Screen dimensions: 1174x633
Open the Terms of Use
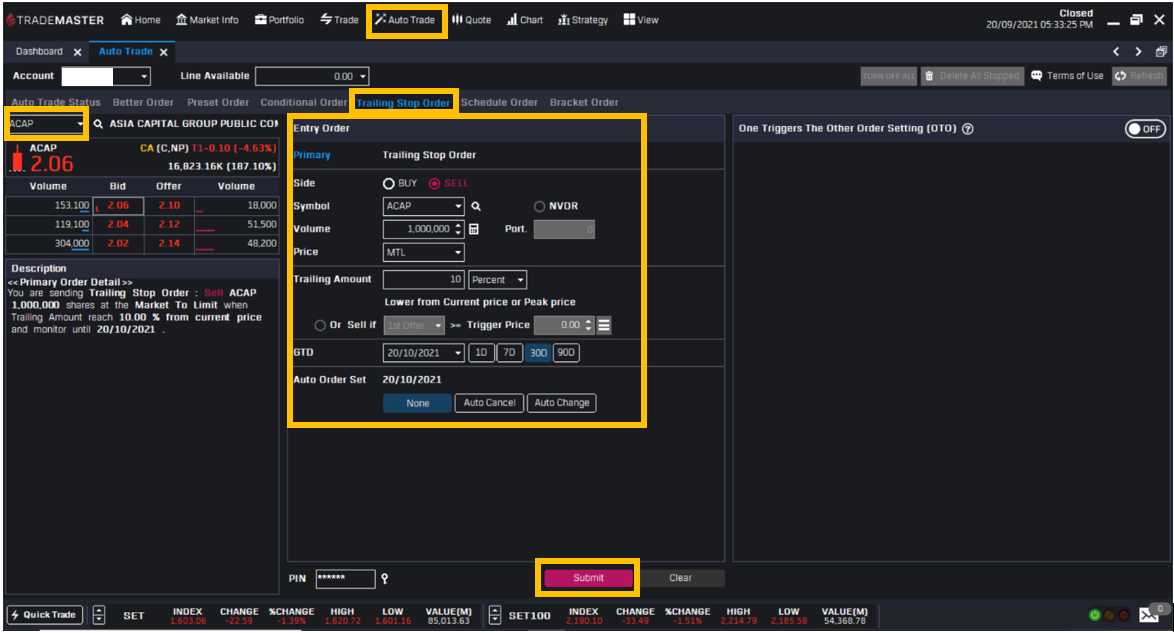click(1067, 76)
